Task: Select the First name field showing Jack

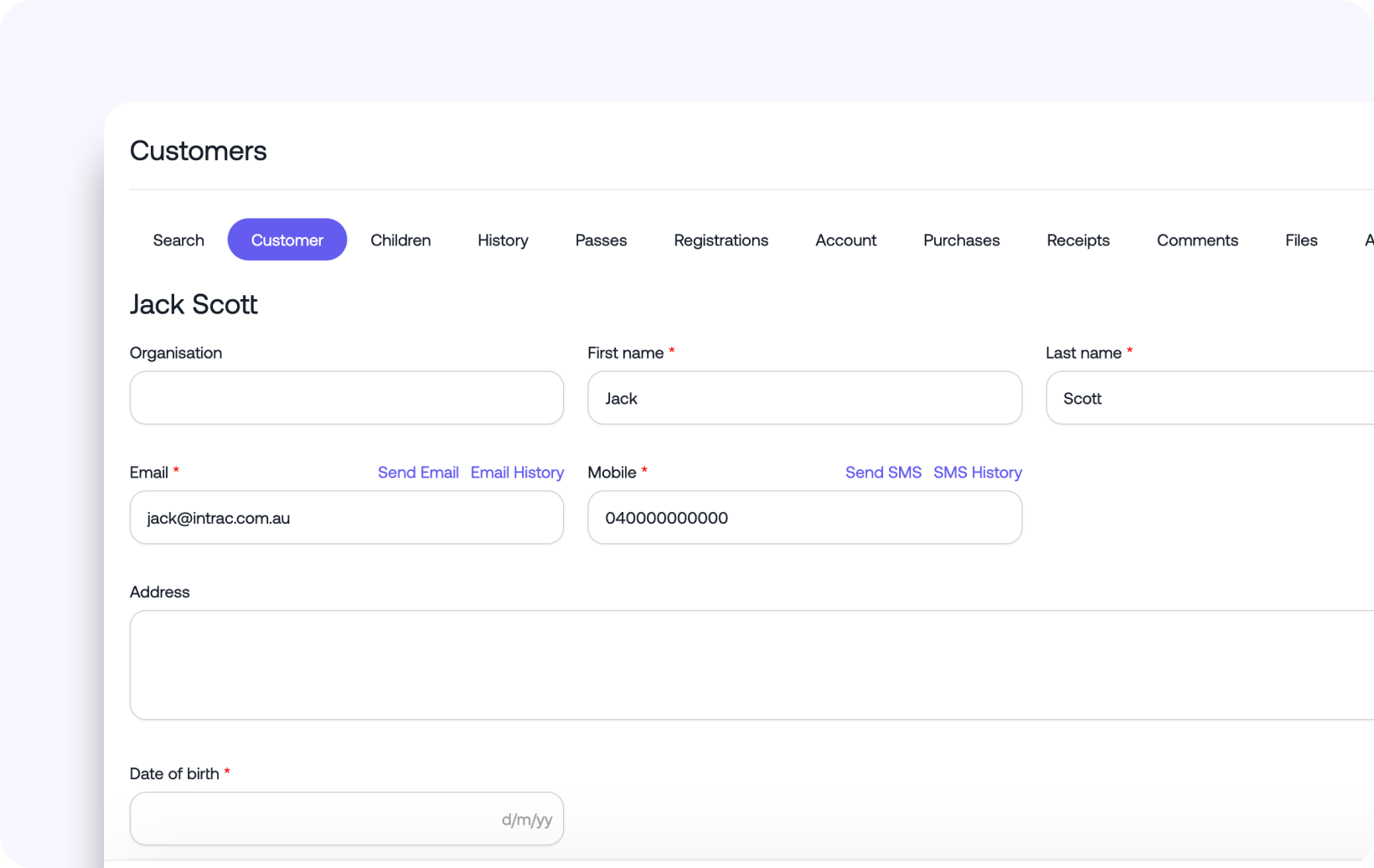Action: pos(804,397)
